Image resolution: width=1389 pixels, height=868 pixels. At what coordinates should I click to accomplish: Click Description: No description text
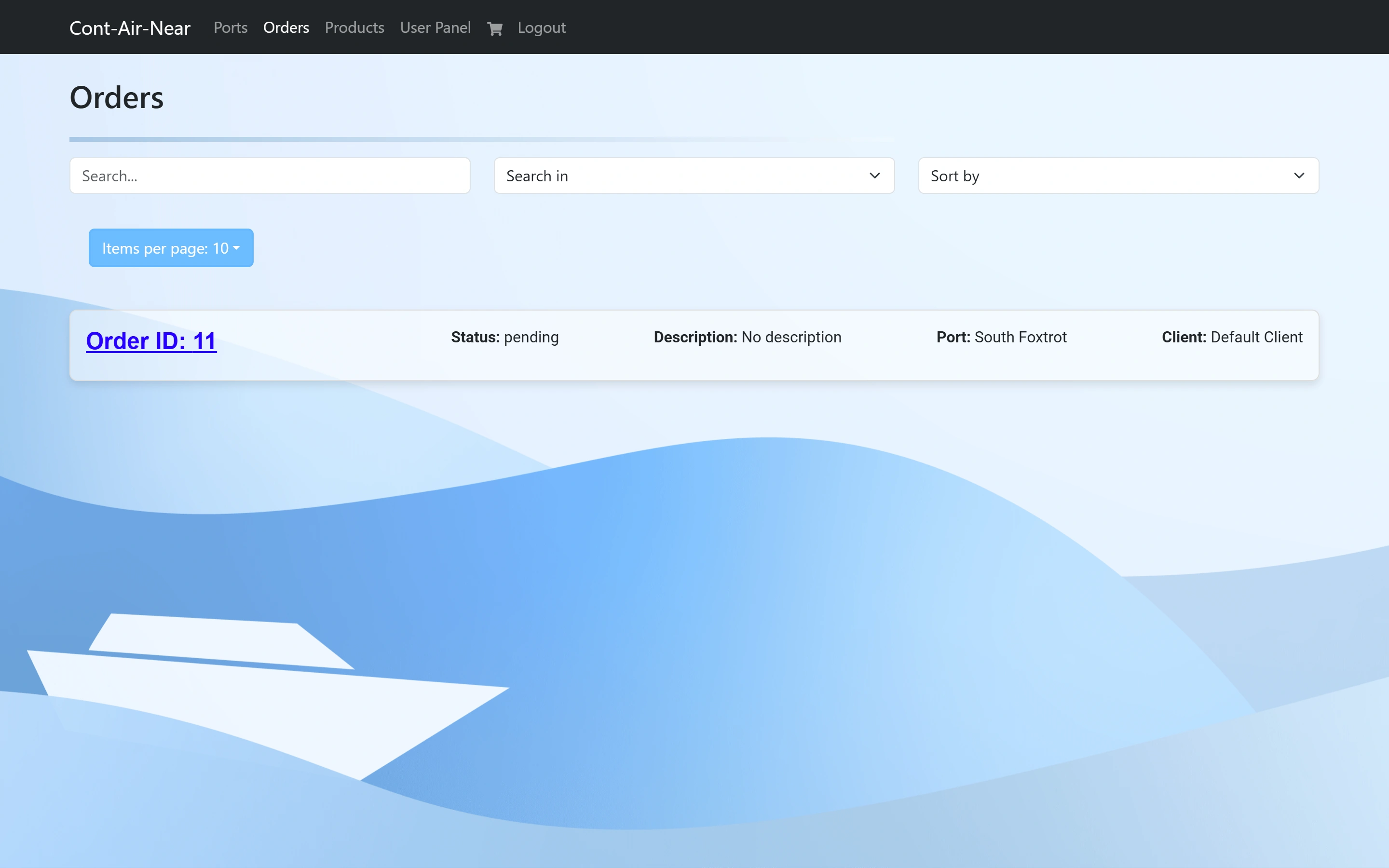[x=747, y=337]
